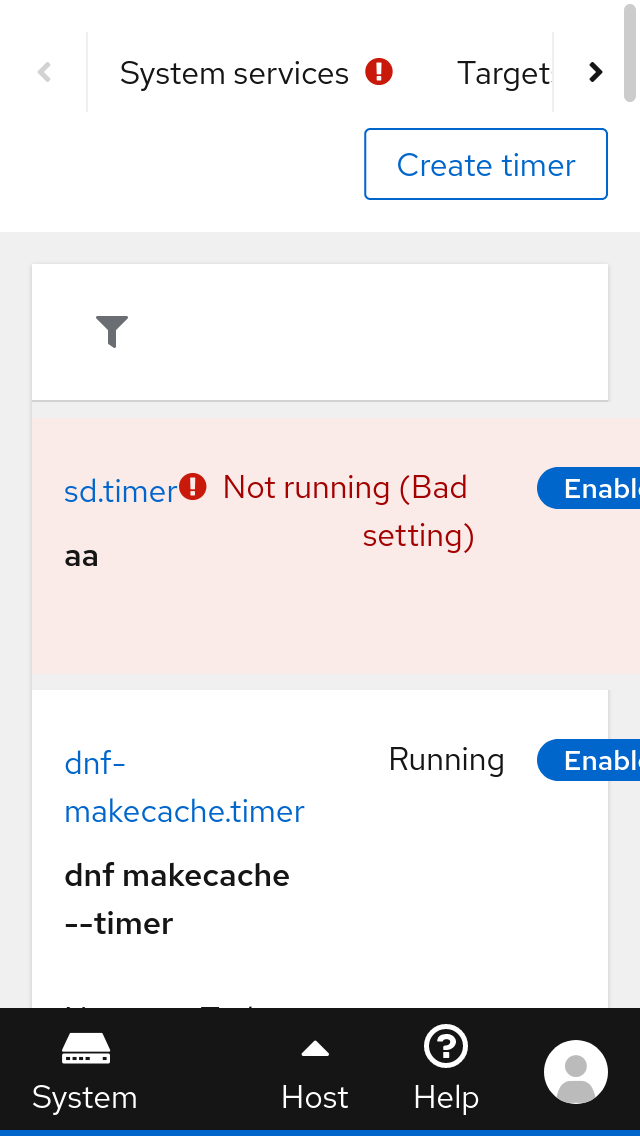This screenshot has height=1136, width=640.
Task: Open the user account avatar menu
Action: [x=575, y=1071]
